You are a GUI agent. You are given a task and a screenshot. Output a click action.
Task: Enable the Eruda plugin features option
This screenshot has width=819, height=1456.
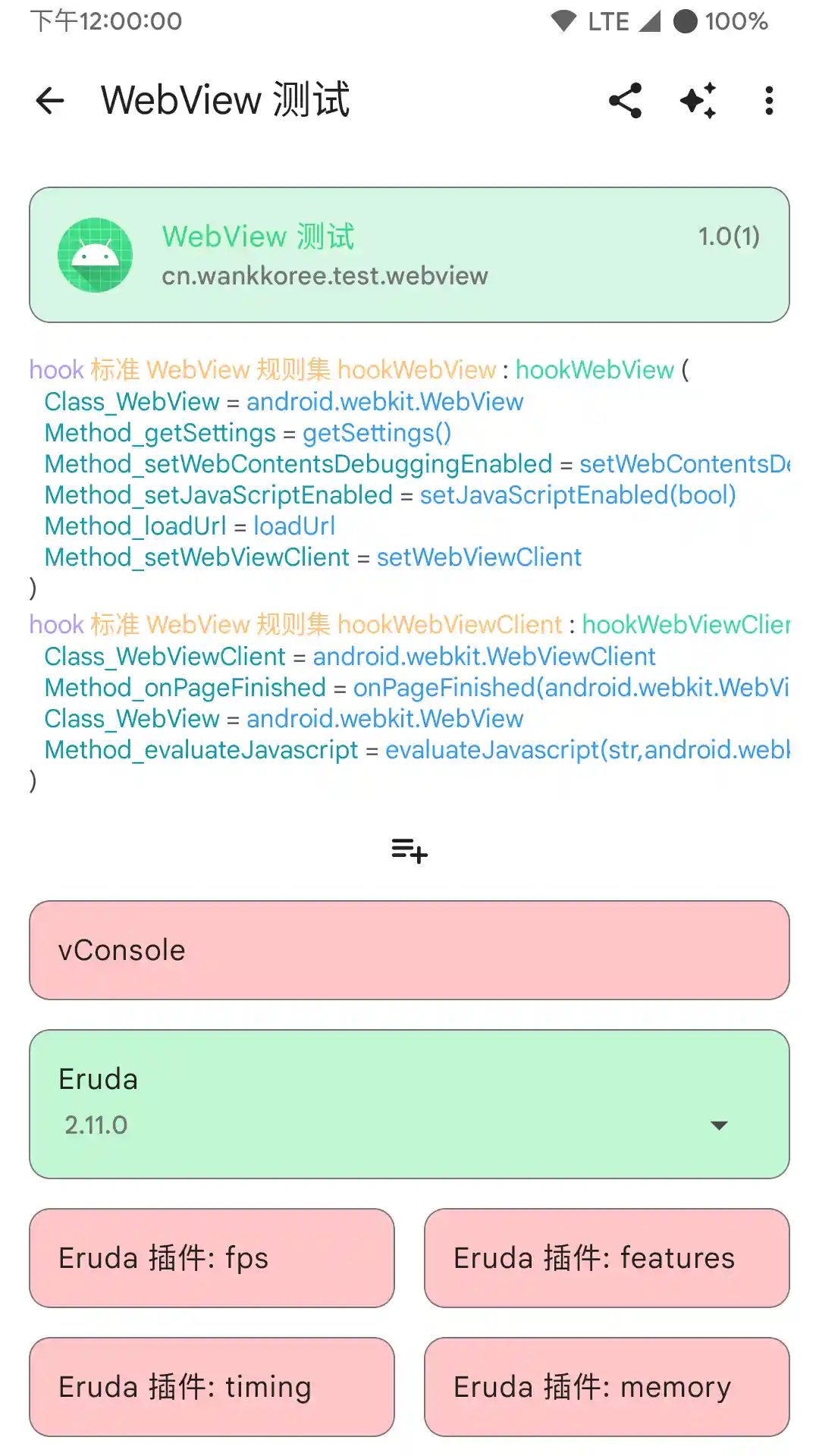click(607, 1258)
